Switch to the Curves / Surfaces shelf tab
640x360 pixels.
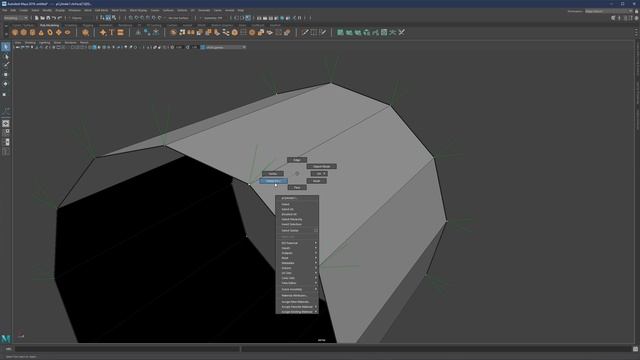point(23,25)
